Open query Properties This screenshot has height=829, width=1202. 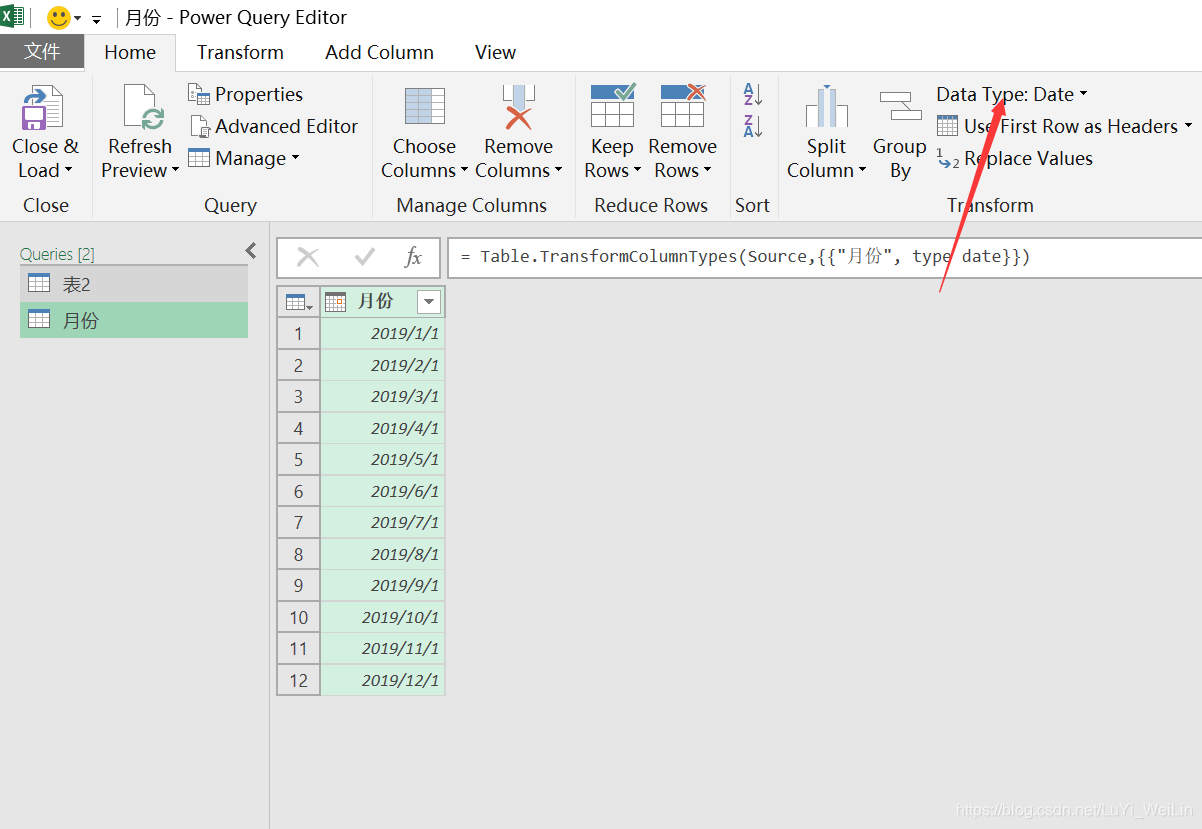(x=245, y=94)
